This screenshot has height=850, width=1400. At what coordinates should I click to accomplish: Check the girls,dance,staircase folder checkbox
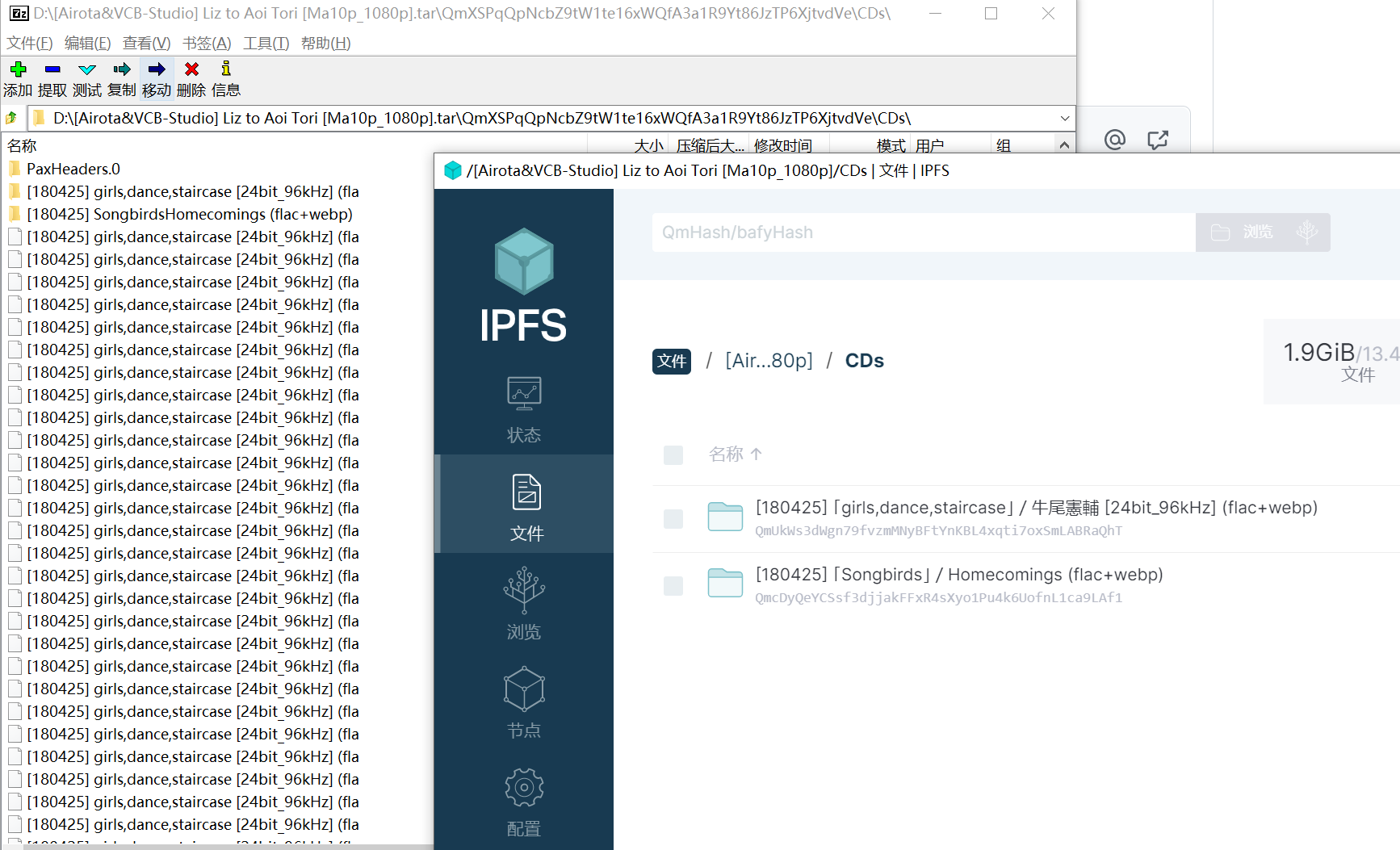[673, 519]
